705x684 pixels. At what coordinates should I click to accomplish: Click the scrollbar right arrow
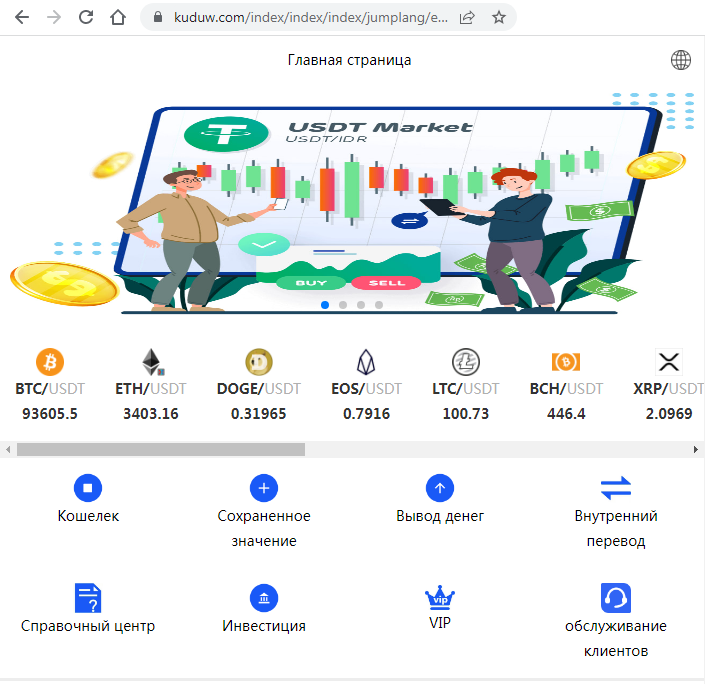[696, 449]
